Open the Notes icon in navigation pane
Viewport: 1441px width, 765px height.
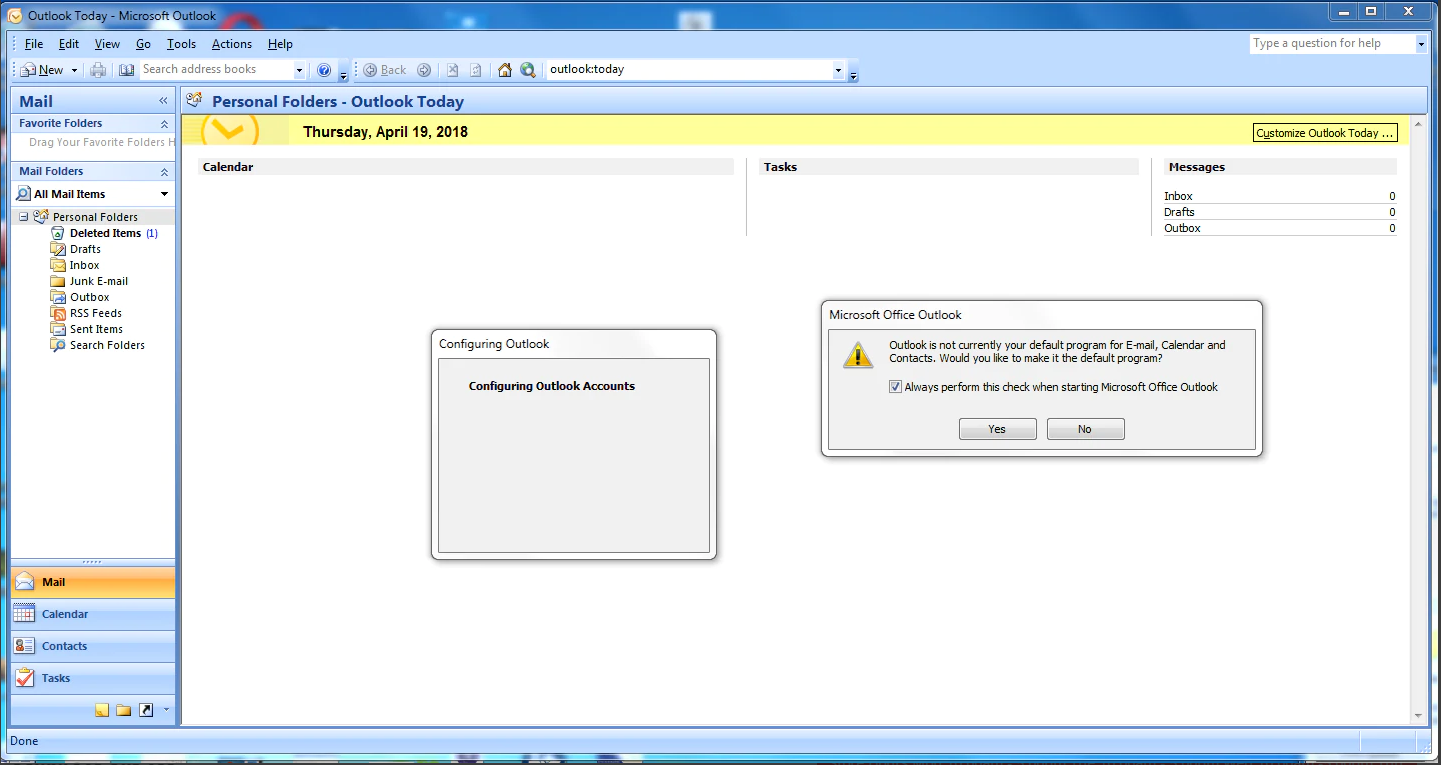tap(102, 710)
